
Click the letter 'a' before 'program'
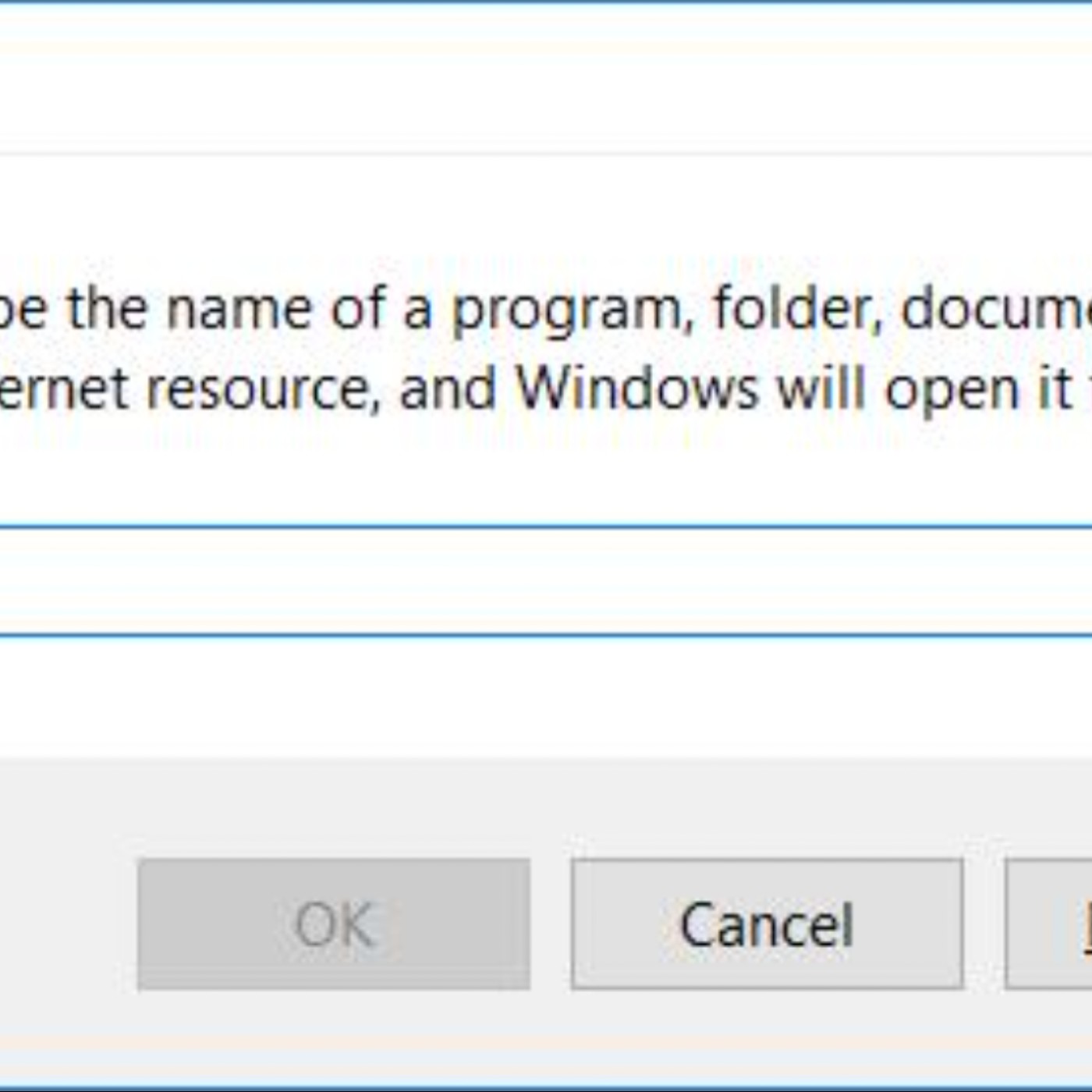pos(418,310)
